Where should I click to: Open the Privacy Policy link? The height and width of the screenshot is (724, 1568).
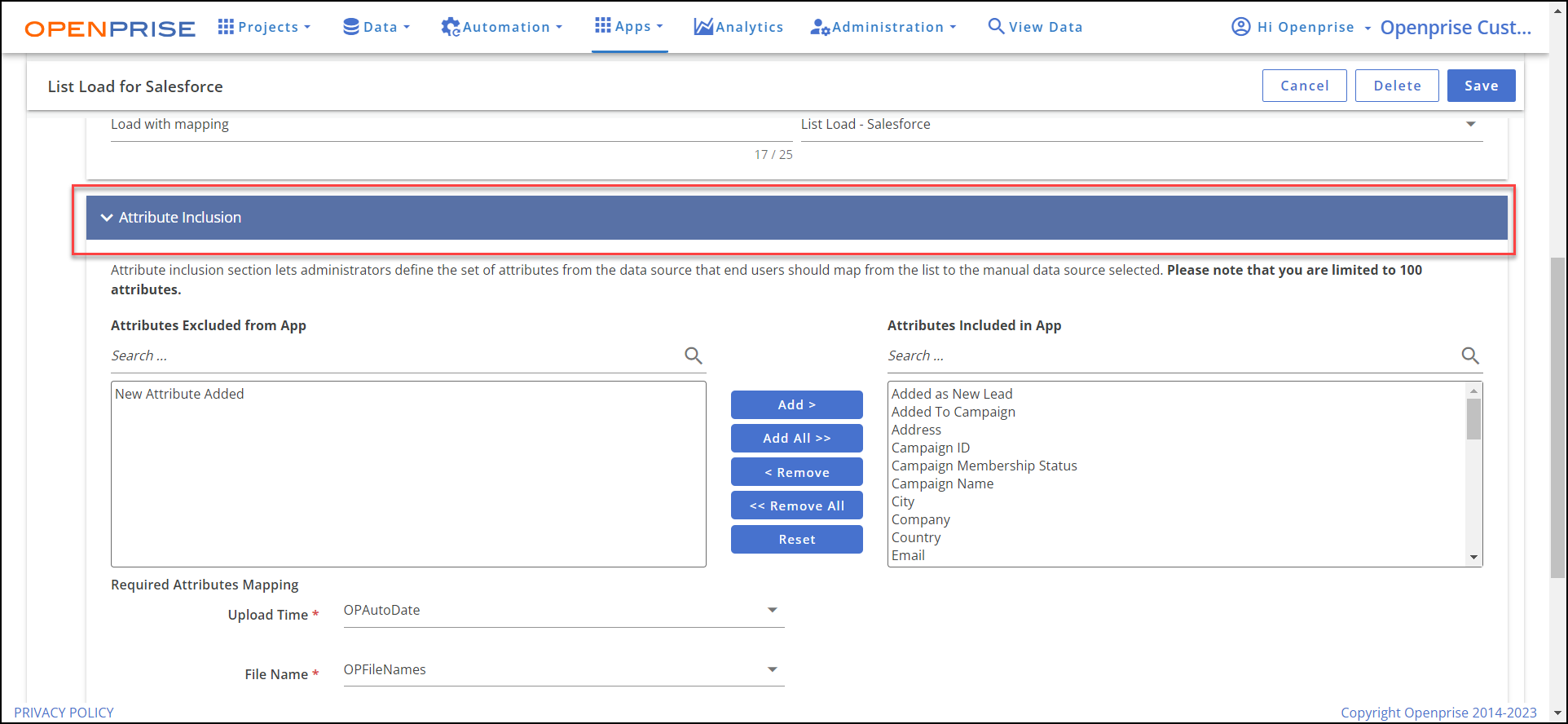(x=64, y=713)
